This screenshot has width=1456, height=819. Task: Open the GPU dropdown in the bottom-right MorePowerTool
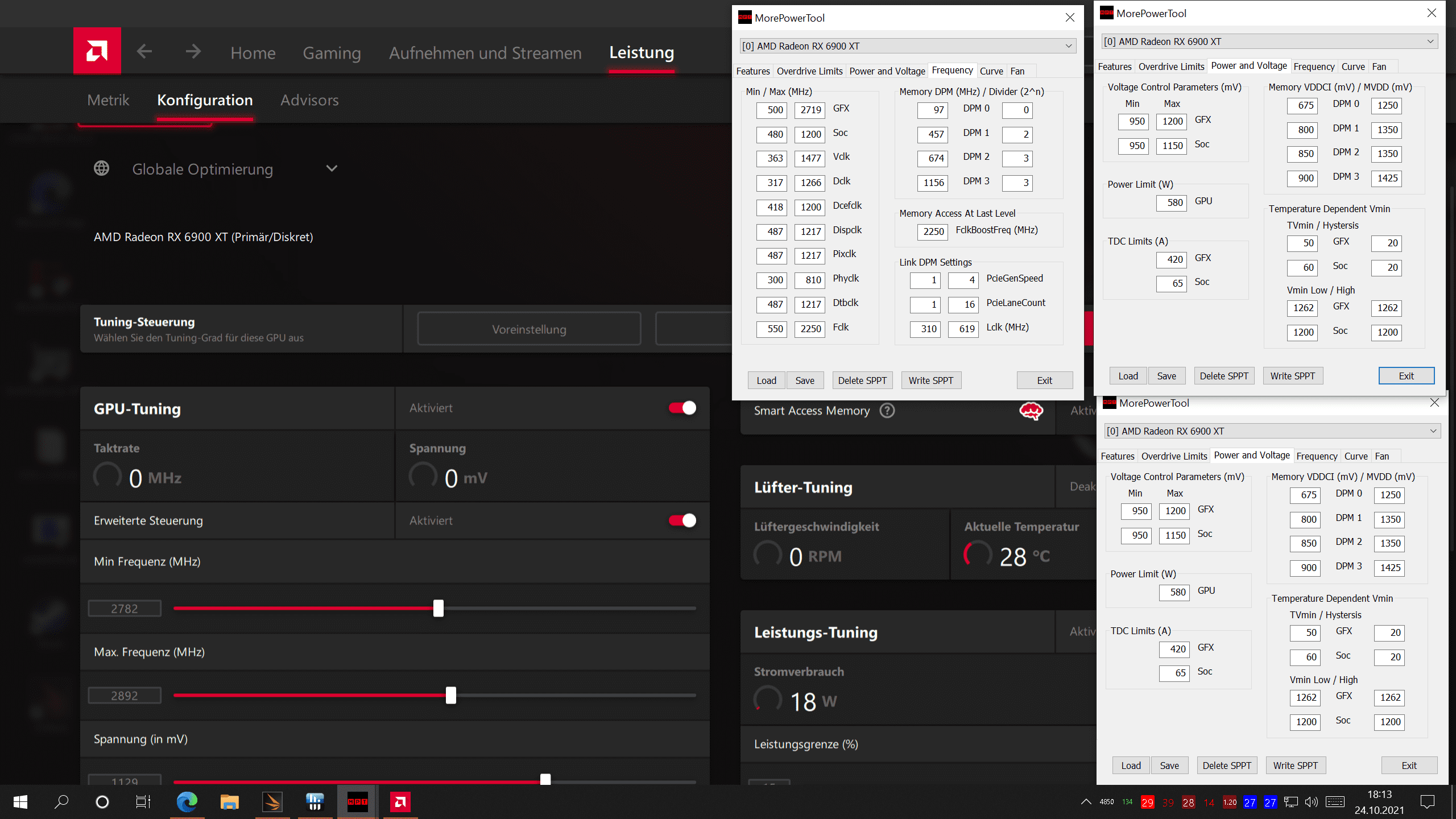point(1272,431)
